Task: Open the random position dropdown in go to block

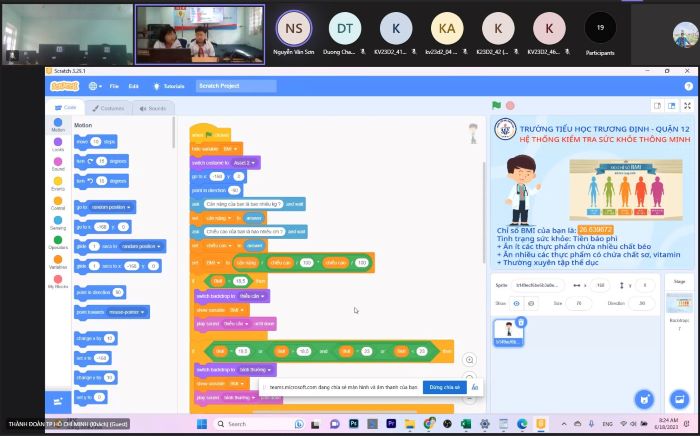Action: pyautogui.click(x=111, y=207)
